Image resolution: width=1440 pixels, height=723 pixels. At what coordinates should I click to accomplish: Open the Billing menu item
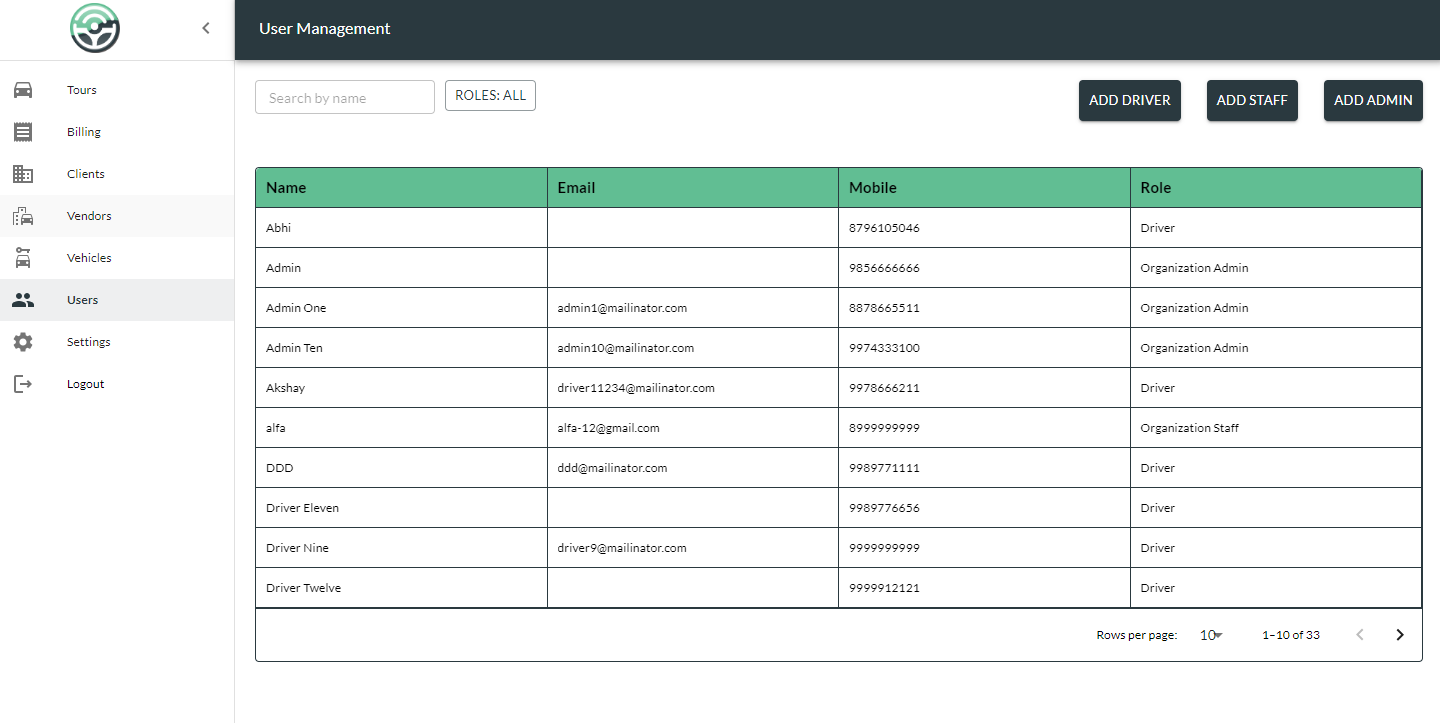coord(117,132)
